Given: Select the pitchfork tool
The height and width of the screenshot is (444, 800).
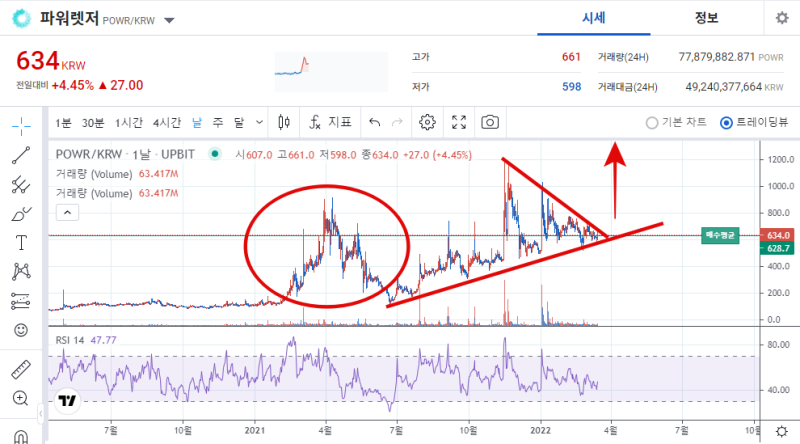Looking at the screenshot, I should (x=21, y=185).
